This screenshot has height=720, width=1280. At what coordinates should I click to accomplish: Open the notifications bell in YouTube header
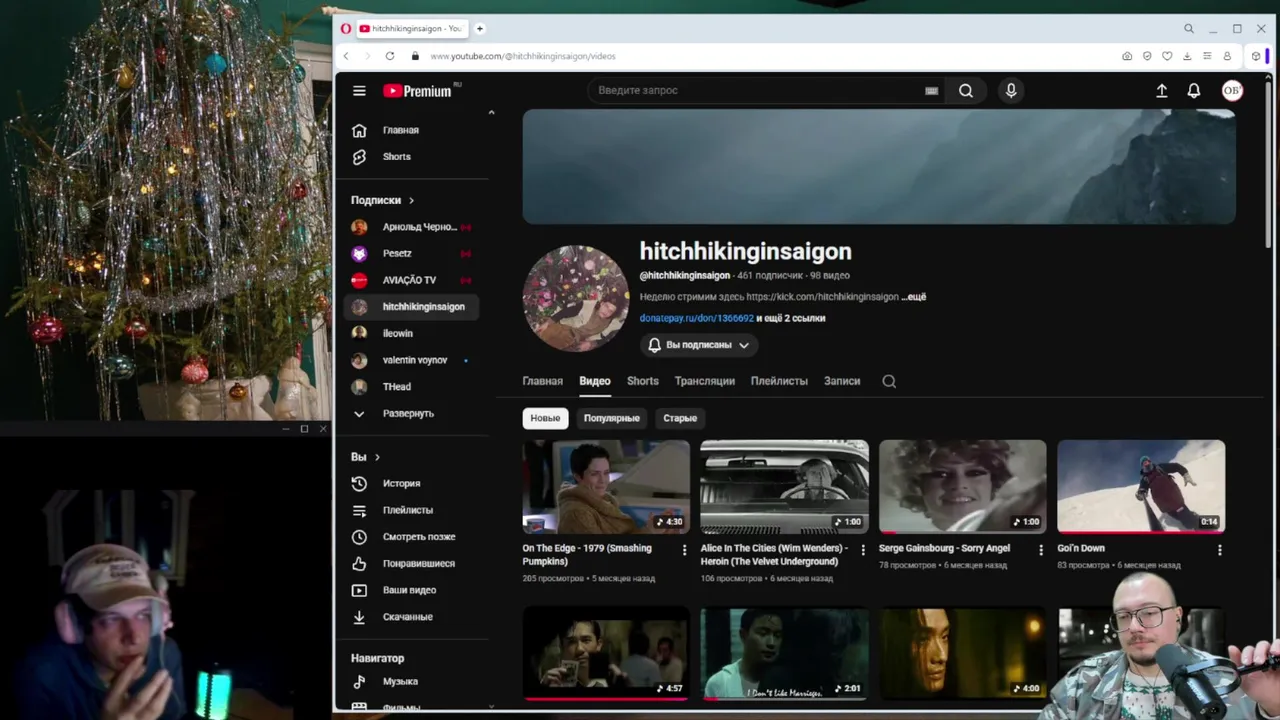click(x=1194, y=91)
